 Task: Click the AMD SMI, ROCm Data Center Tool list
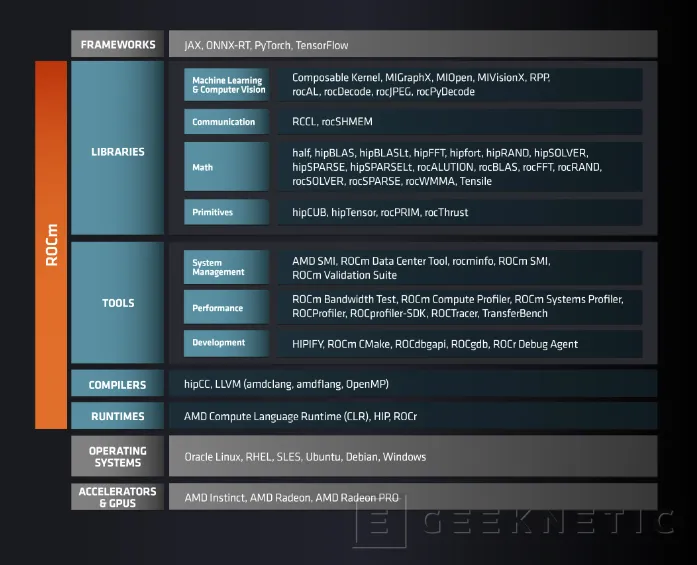[x=460, y=267]
